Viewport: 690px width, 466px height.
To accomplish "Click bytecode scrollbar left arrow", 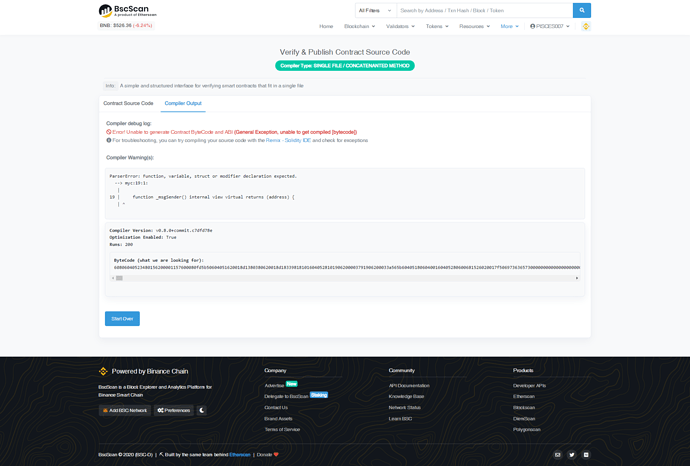I will (113, 278).
